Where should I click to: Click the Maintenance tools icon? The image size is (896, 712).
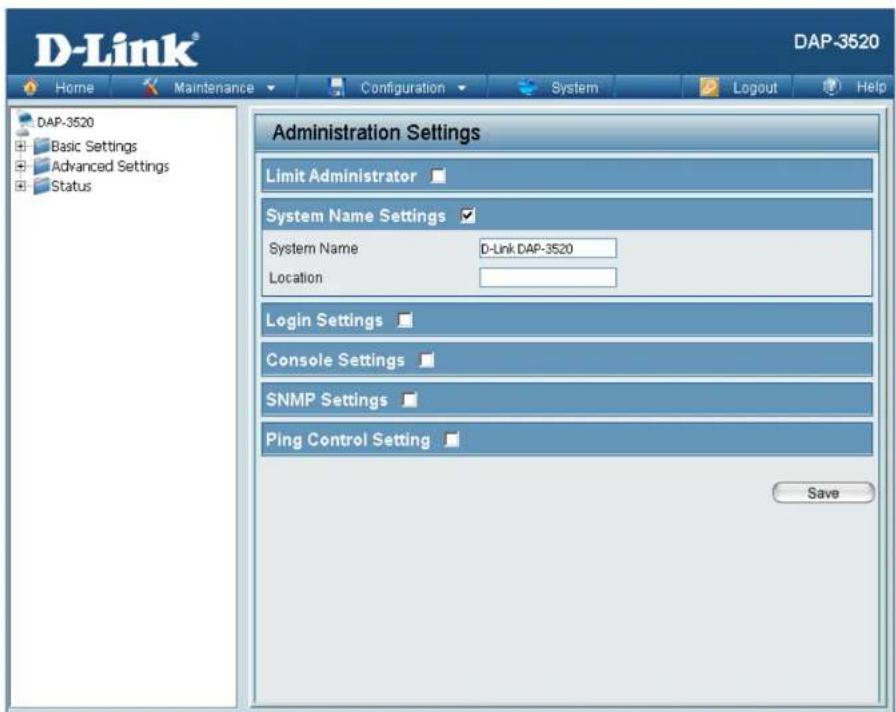point(150,87)
